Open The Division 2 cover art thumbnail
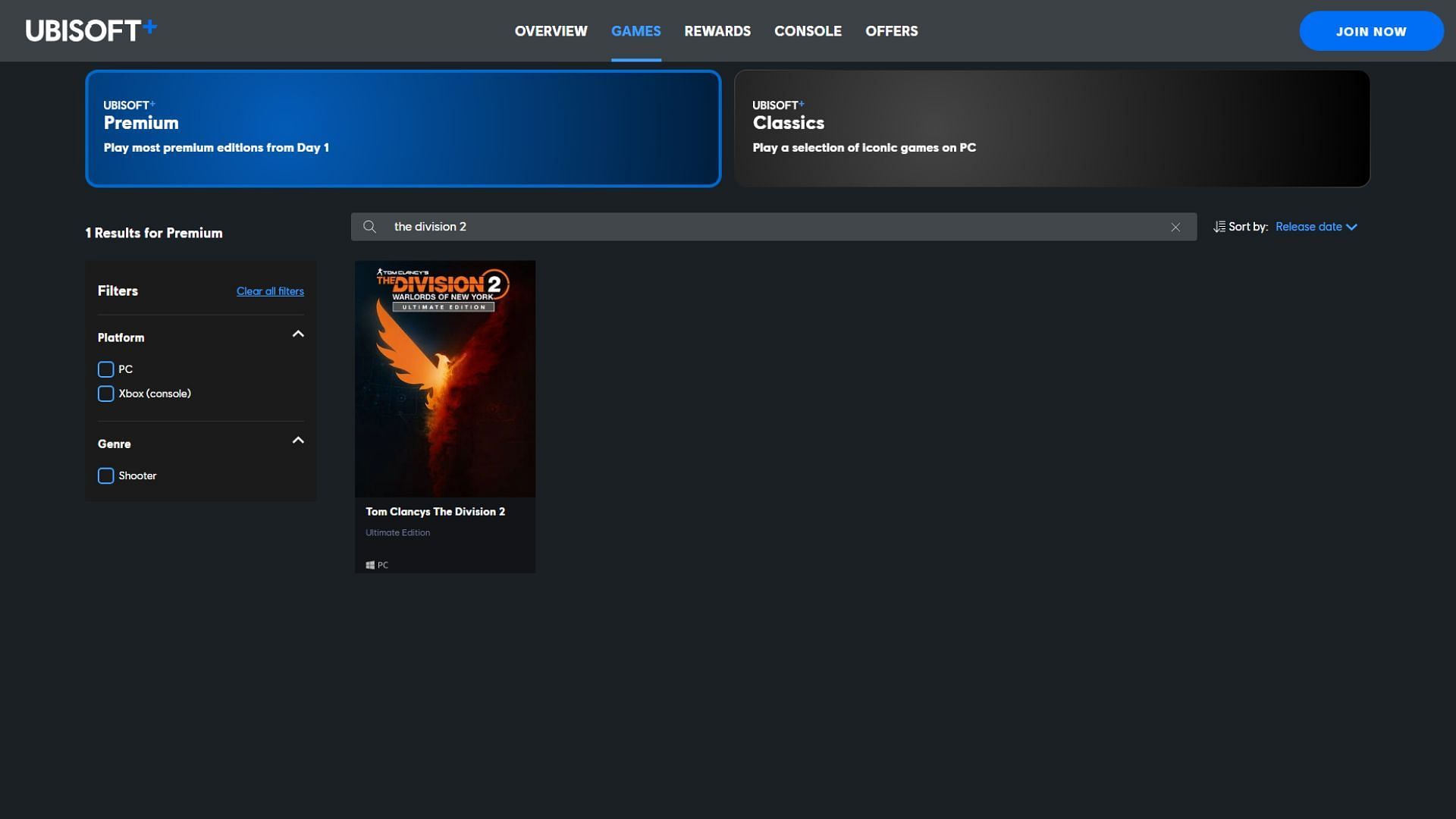 (445, 379)
